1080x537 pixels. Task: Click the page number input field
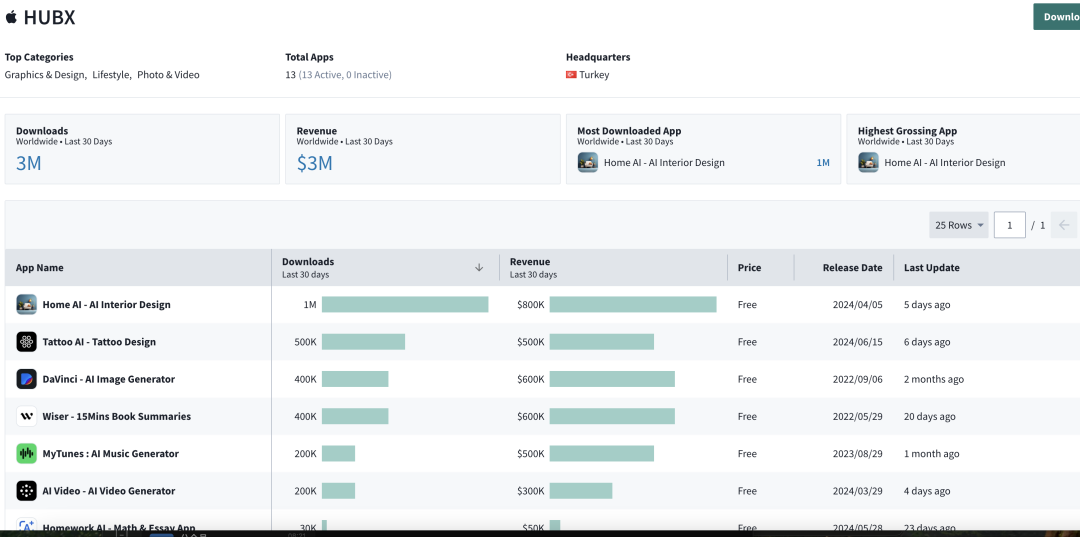(x=1010, y=225)
